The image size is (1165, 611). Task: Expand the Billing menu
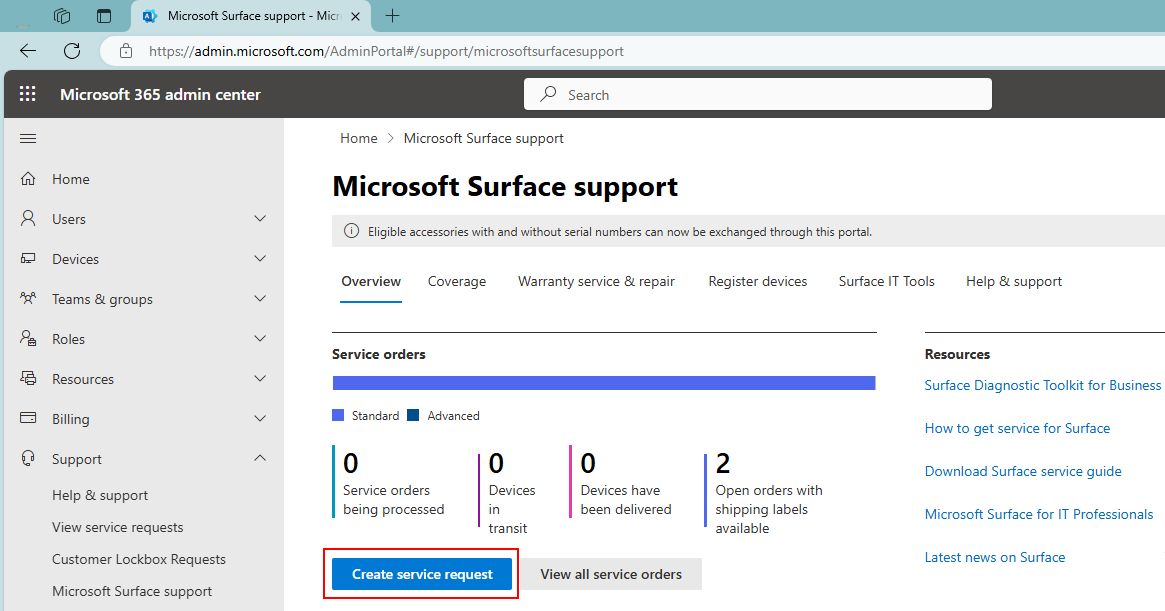point(259,418)
